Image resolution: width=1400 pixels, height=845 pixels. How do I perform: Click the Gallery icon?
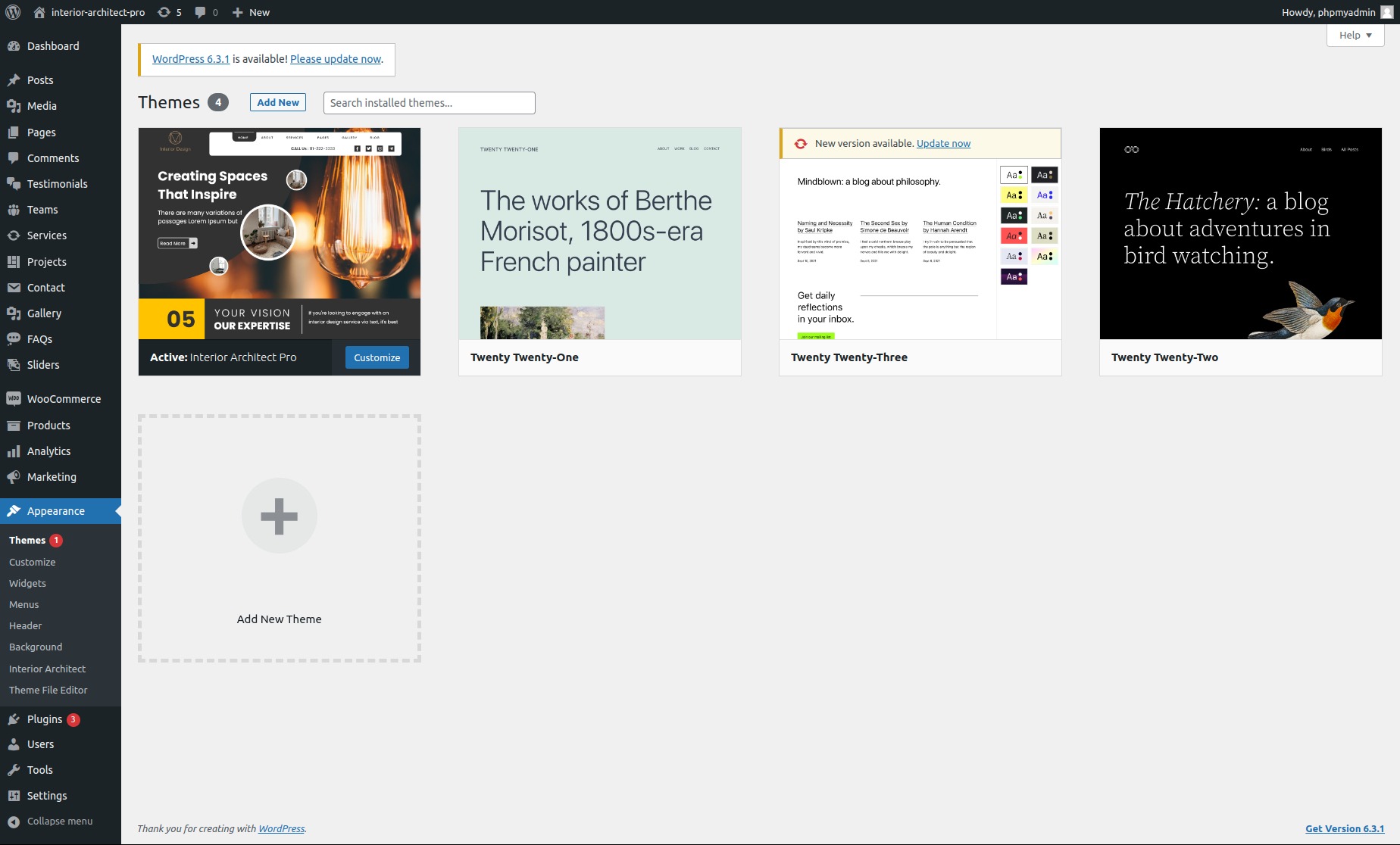click(x=14, y=313)
